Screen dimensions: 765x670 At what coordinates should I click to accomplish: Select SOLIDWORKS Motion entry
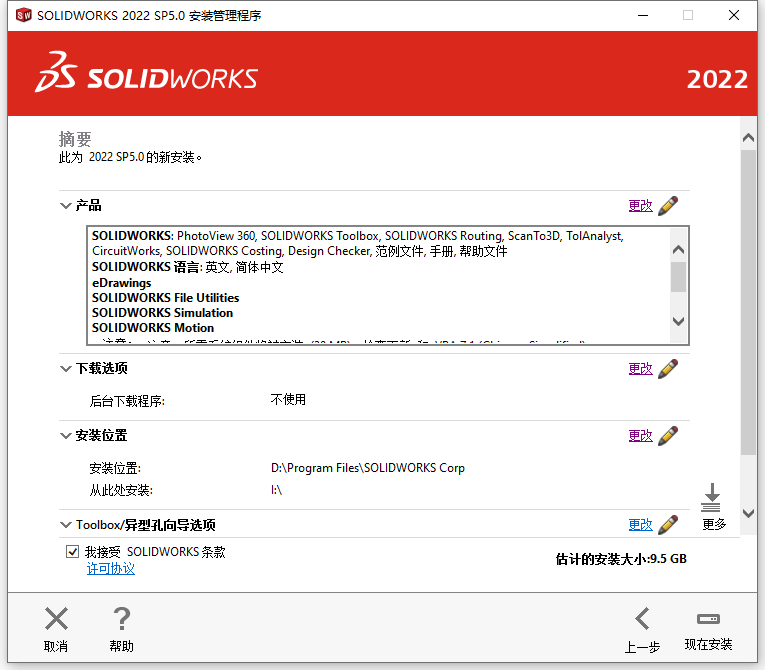coord(153,328)
